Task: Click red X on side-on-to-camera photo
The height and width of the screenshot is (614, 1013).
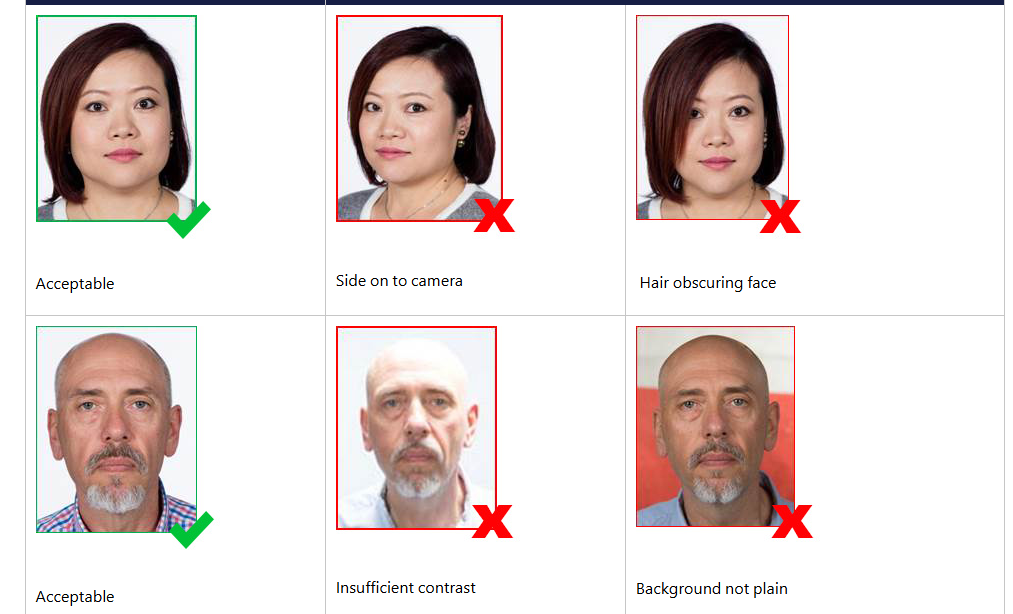Action: click(x=494, y=215)
